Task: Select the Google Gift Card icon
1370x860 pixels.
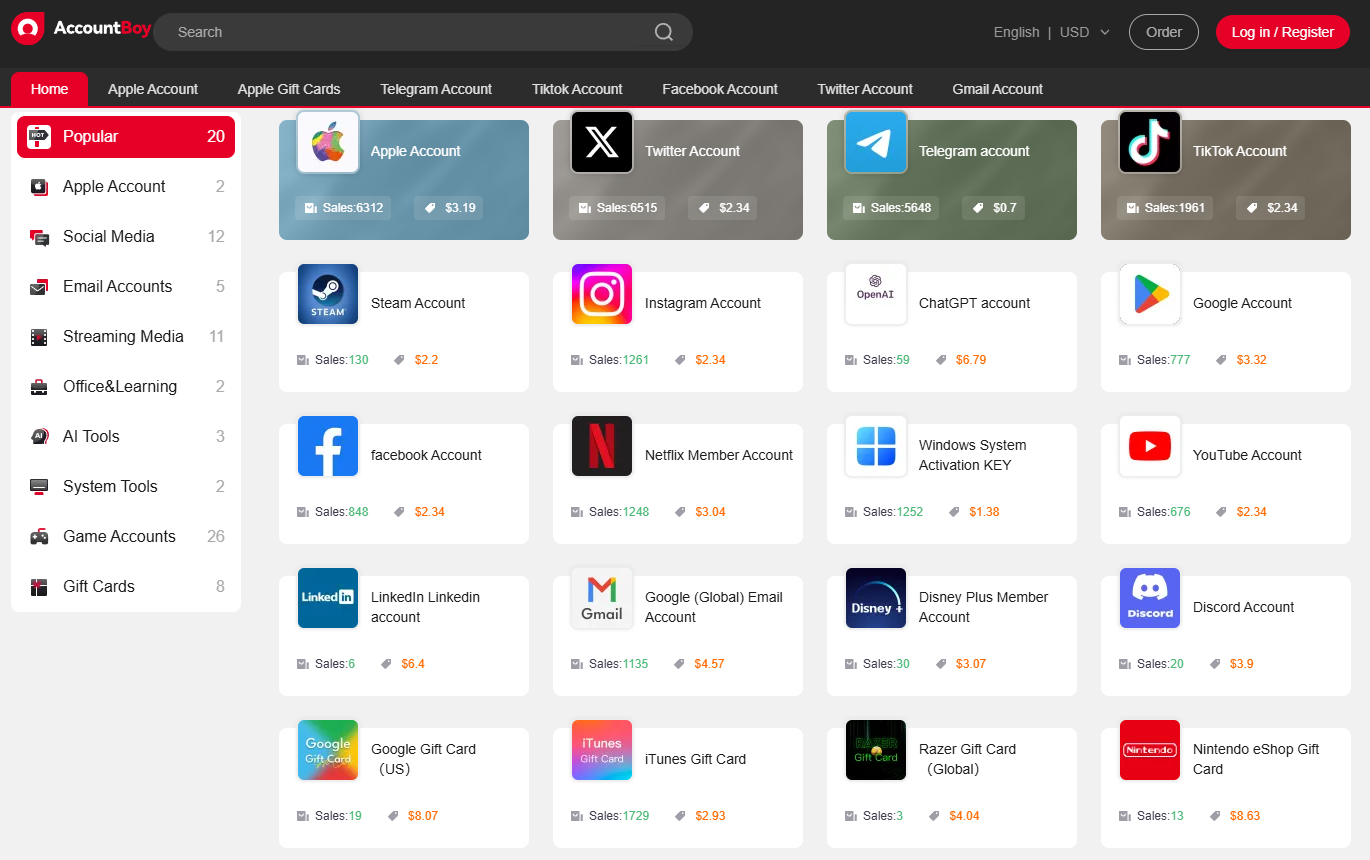Action: (x=328, y=750)
